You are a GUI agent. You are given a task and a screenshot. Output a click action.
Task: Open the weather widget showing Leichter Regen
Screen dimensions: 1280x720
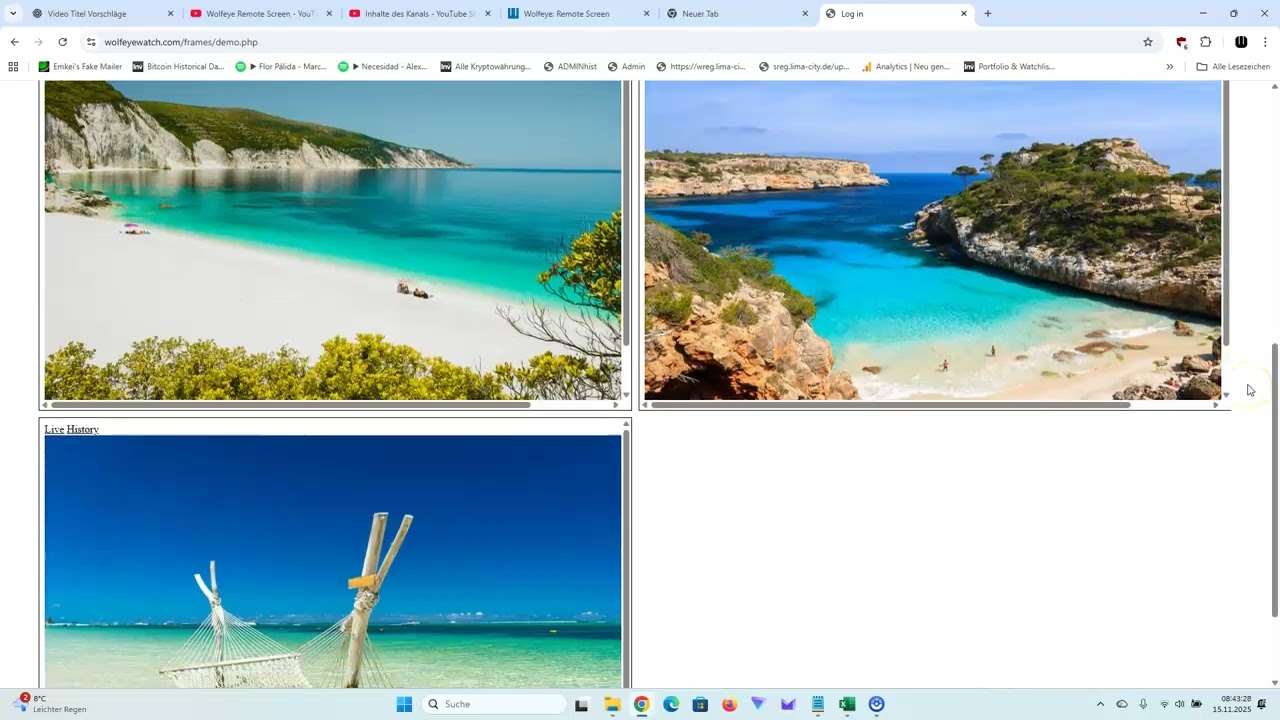pyautogui.click(x=50, y=704)
